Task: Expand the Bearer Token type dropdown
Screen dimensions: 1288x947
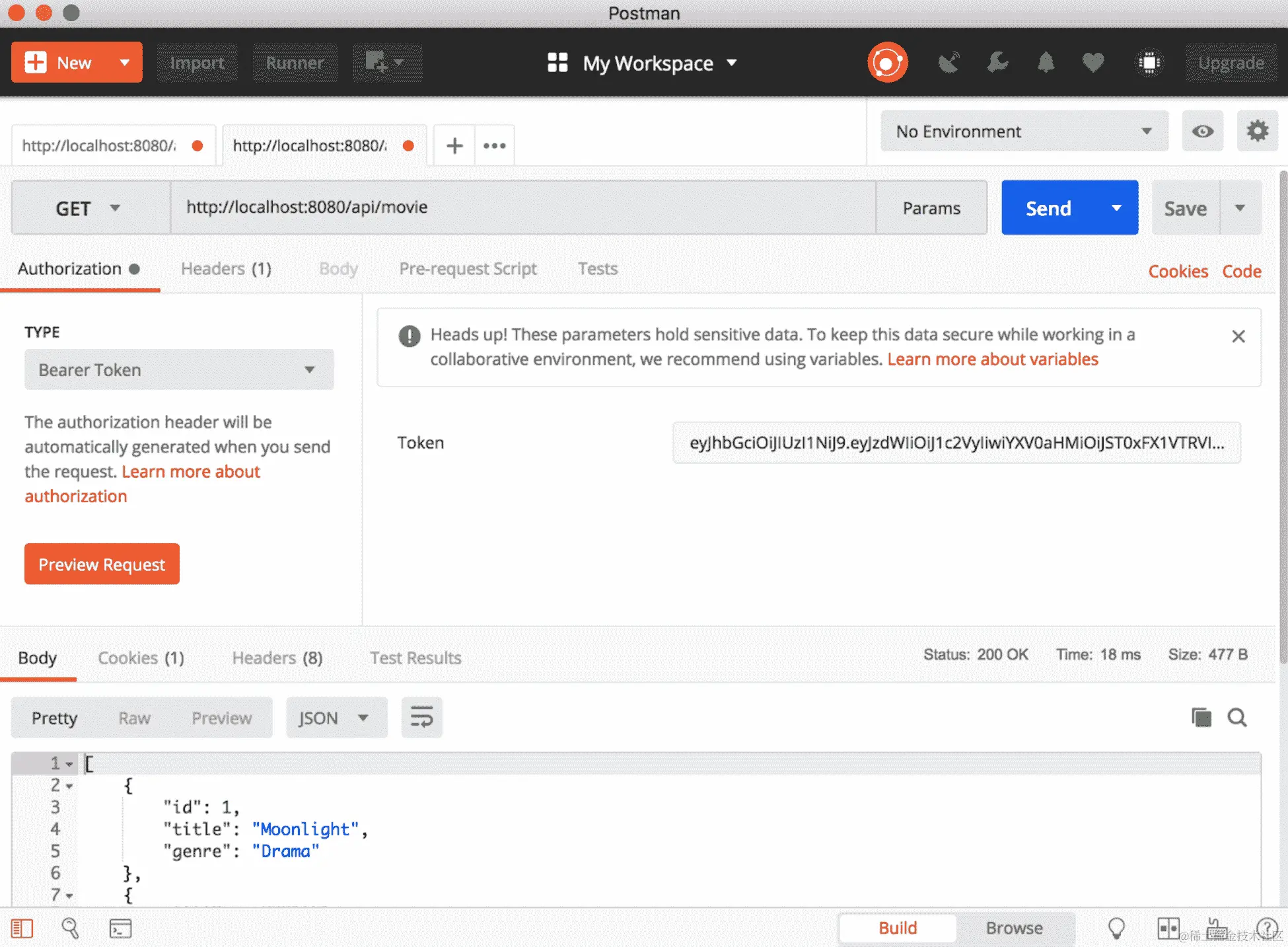Action: [178, 369]
